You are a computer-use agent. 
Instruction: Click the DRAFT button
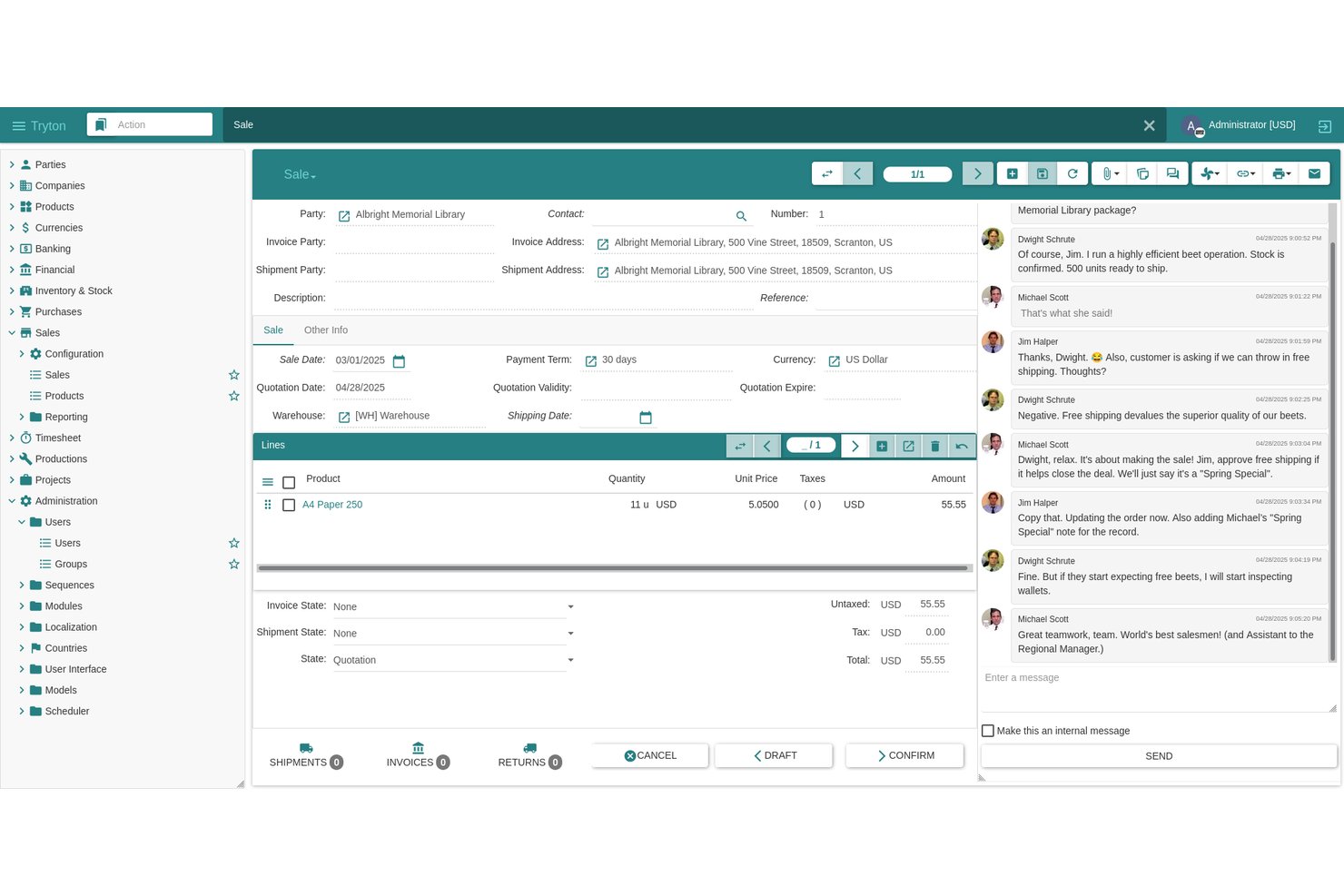pyautogui.click(x=774, y=755)
